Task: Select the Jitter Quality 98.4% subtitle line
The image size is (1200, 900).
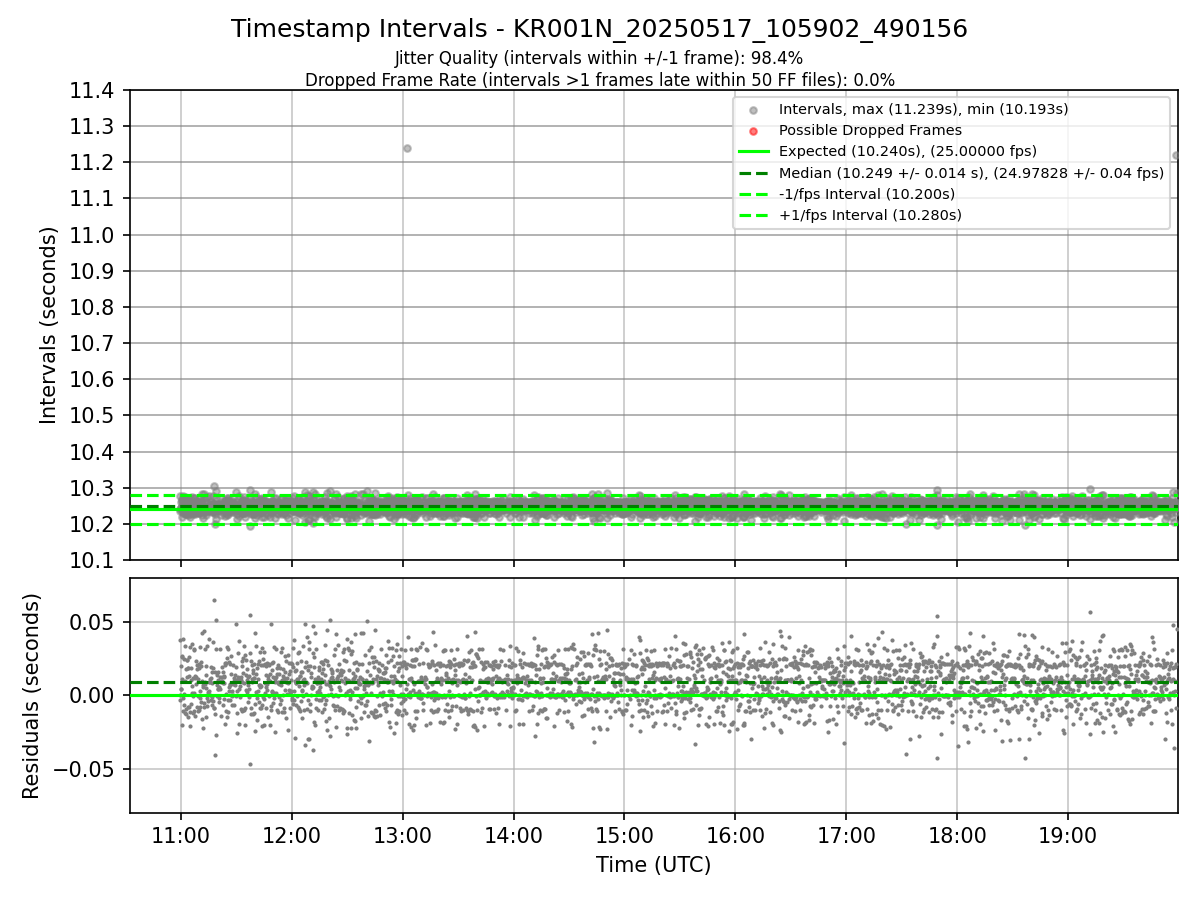Action: click(599, 58)
